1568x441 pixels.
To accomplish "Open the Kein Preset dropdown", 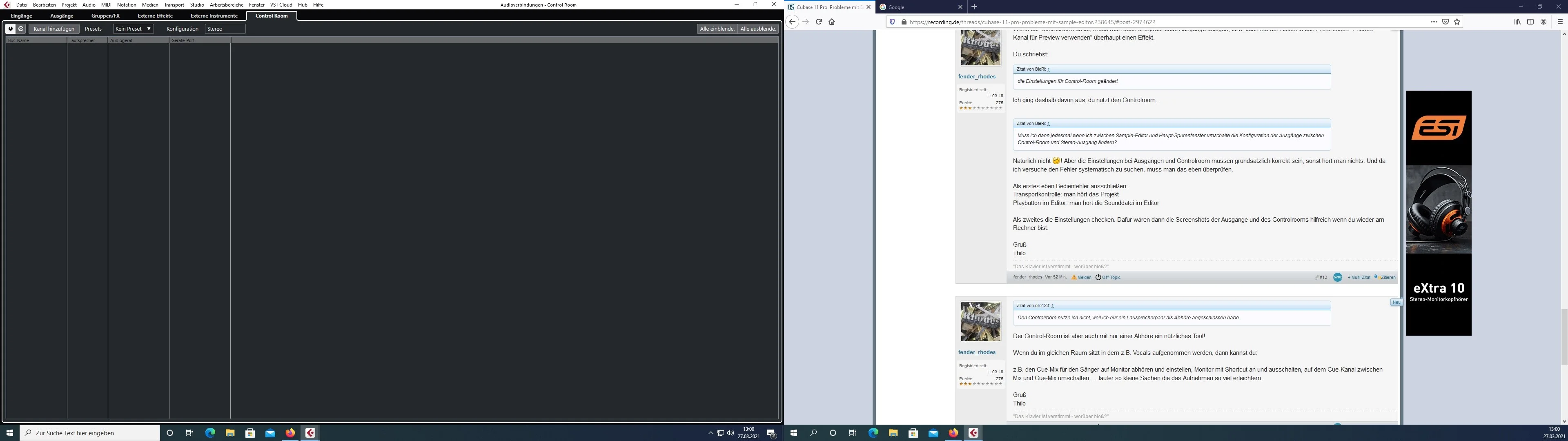I will click(133, 29).
